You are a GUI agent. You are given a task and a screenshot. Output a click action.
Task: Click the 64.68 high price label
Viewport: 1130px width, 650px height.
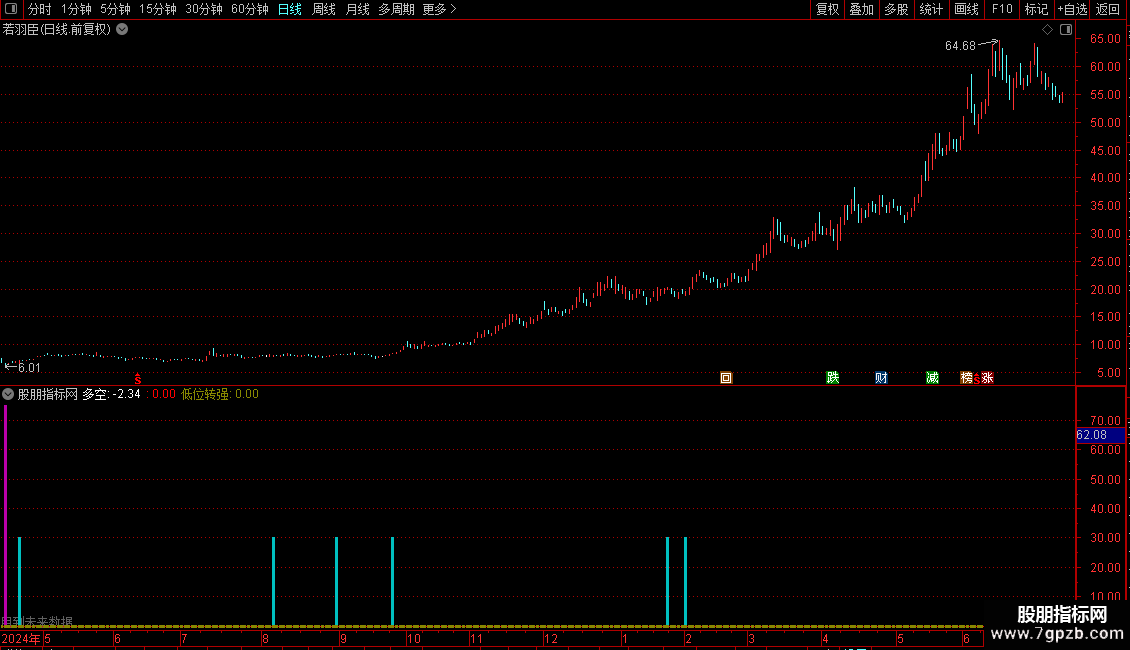pos(960,46)
